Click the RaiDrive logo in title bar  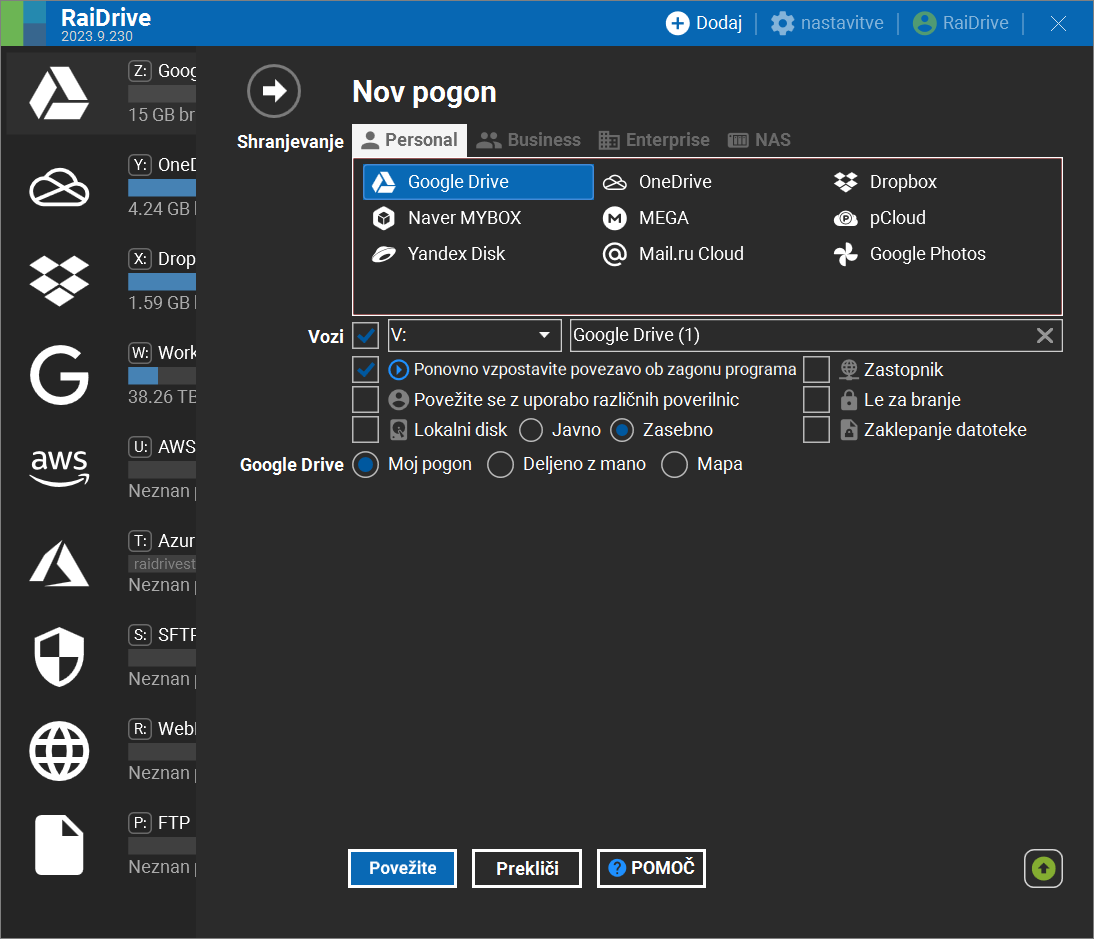coord(23,23)
